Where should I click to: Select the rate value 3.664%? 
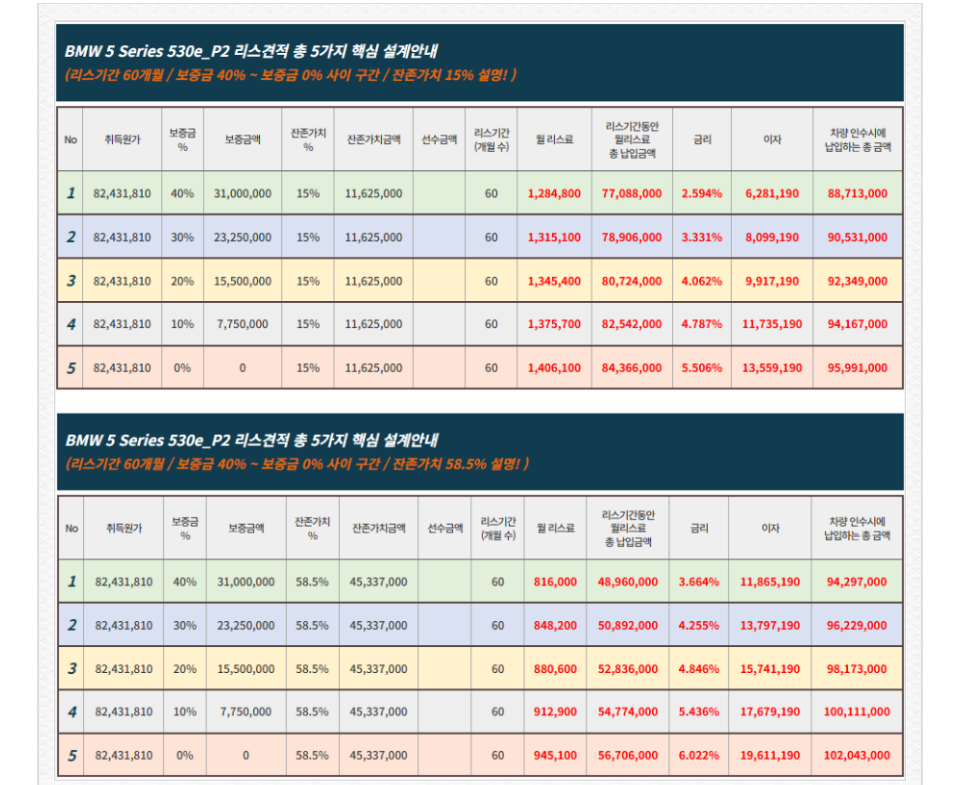pos(699,581)
